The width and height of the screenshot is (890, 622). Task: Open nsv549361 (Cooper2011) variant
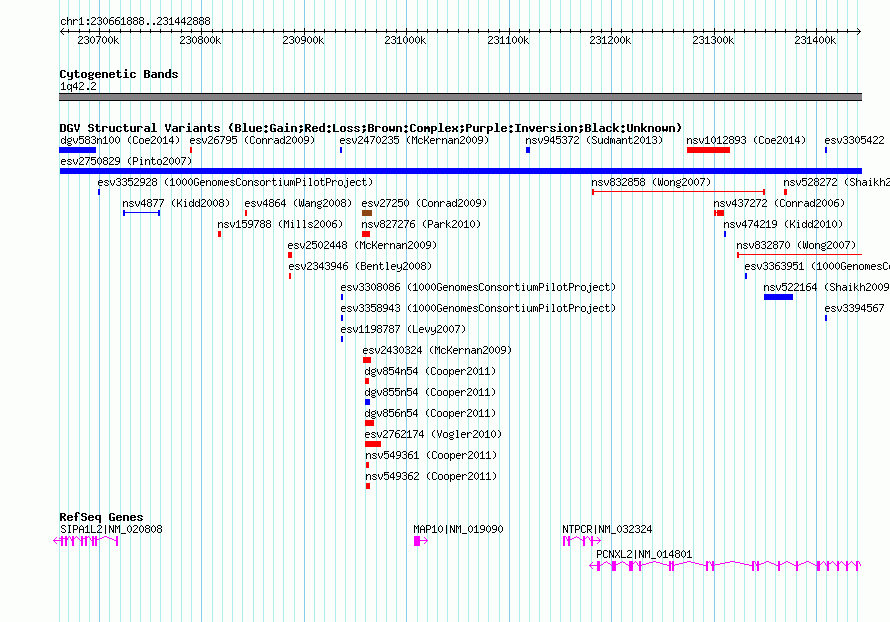[431, 455]
